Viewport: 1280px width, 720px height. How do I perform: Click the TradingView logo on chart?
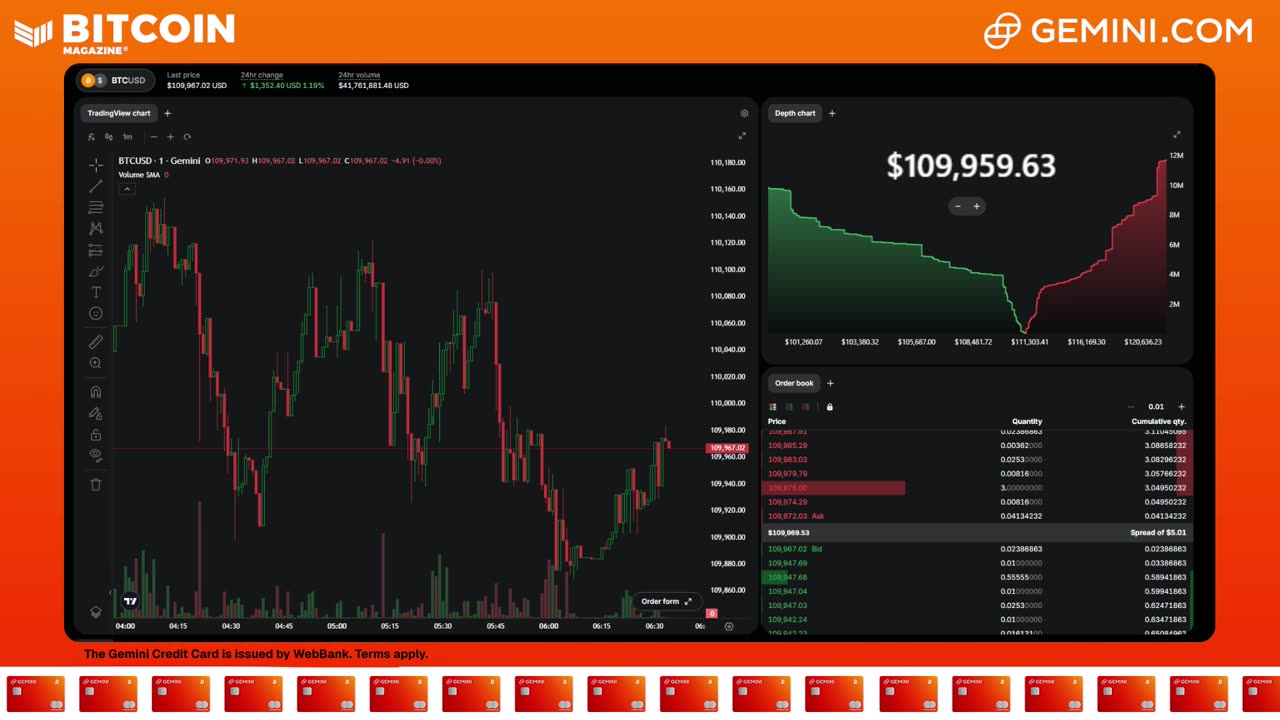click(130, 601)
